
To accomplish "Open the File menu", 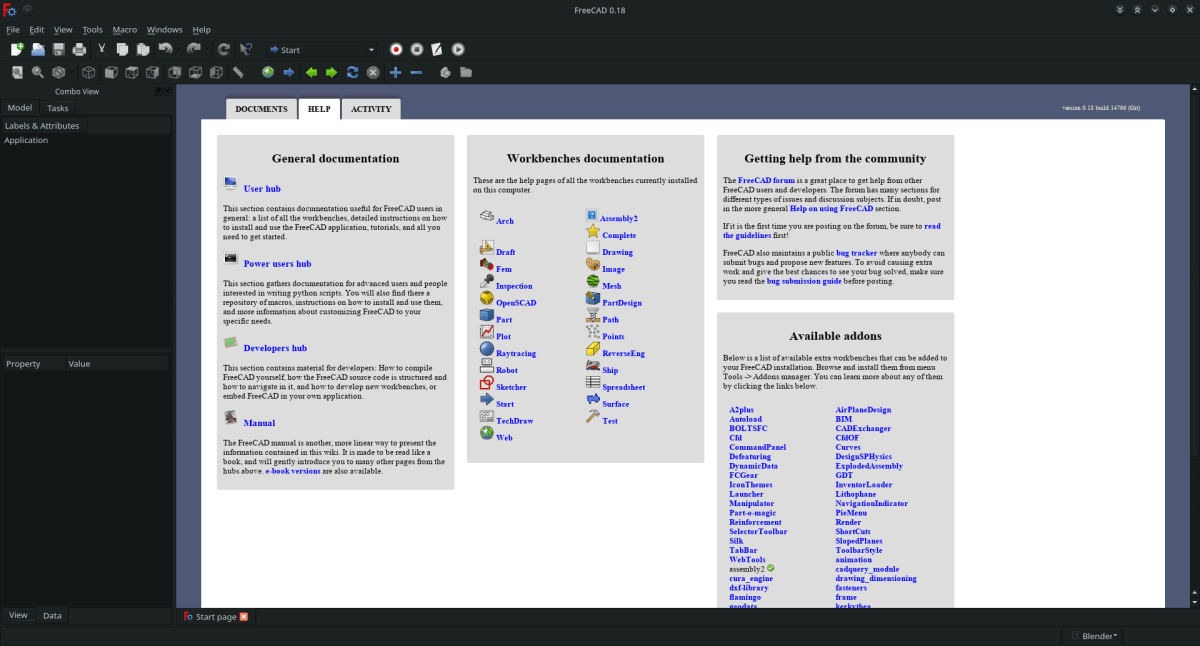I will pyautogui.click(x=13, y=30).
